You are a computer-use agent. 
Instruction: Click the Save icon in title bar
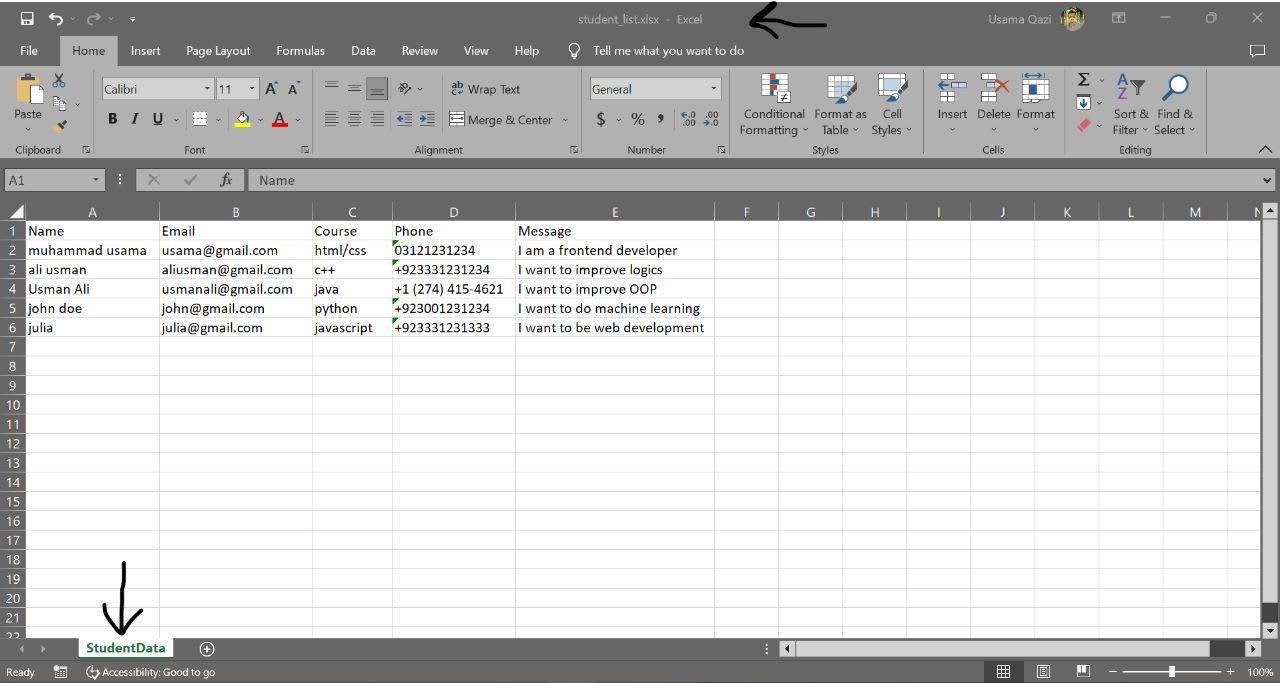click(x=27, y=19)
